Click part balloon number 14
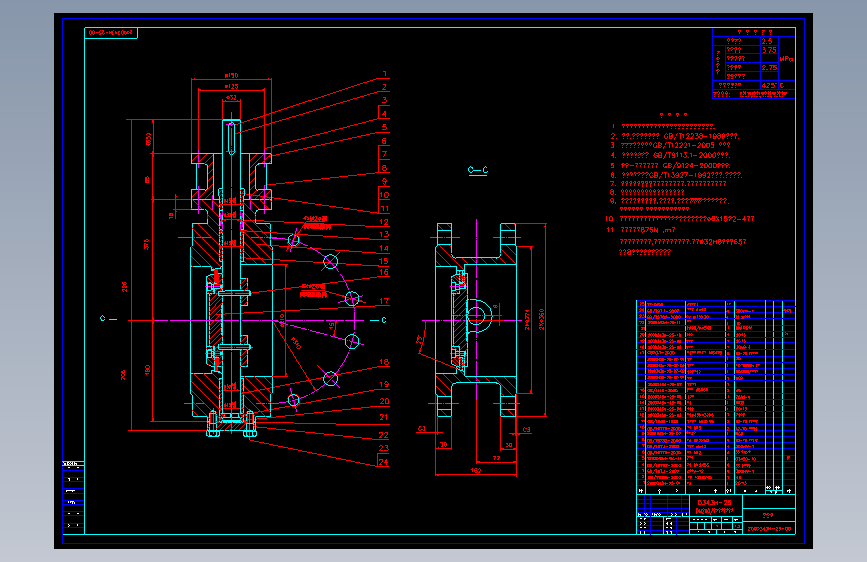Image resolution: width=867 pixels, height=562 pixels. click(x=384, y=248)
